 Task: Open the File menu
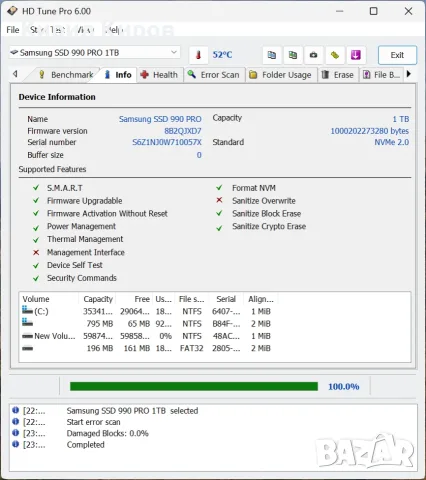coord(13,30)
